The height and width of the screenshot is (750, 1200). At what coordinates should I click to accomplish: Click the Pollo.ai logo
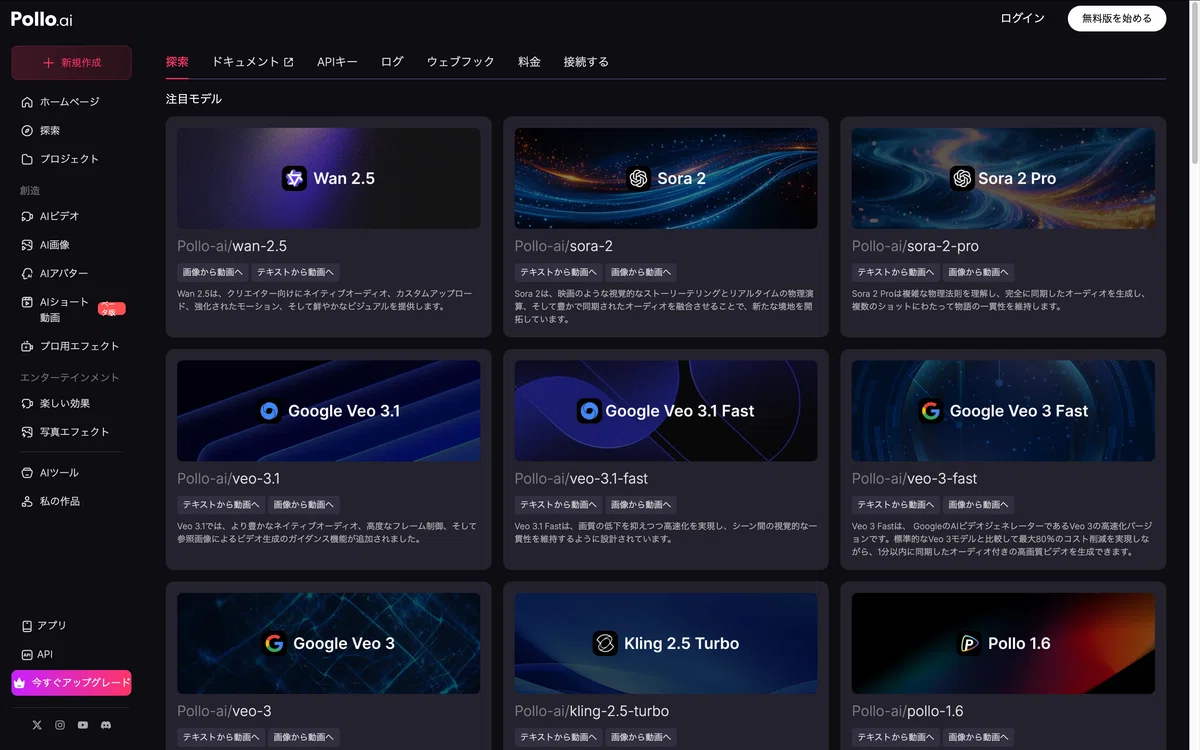[42, 19]
